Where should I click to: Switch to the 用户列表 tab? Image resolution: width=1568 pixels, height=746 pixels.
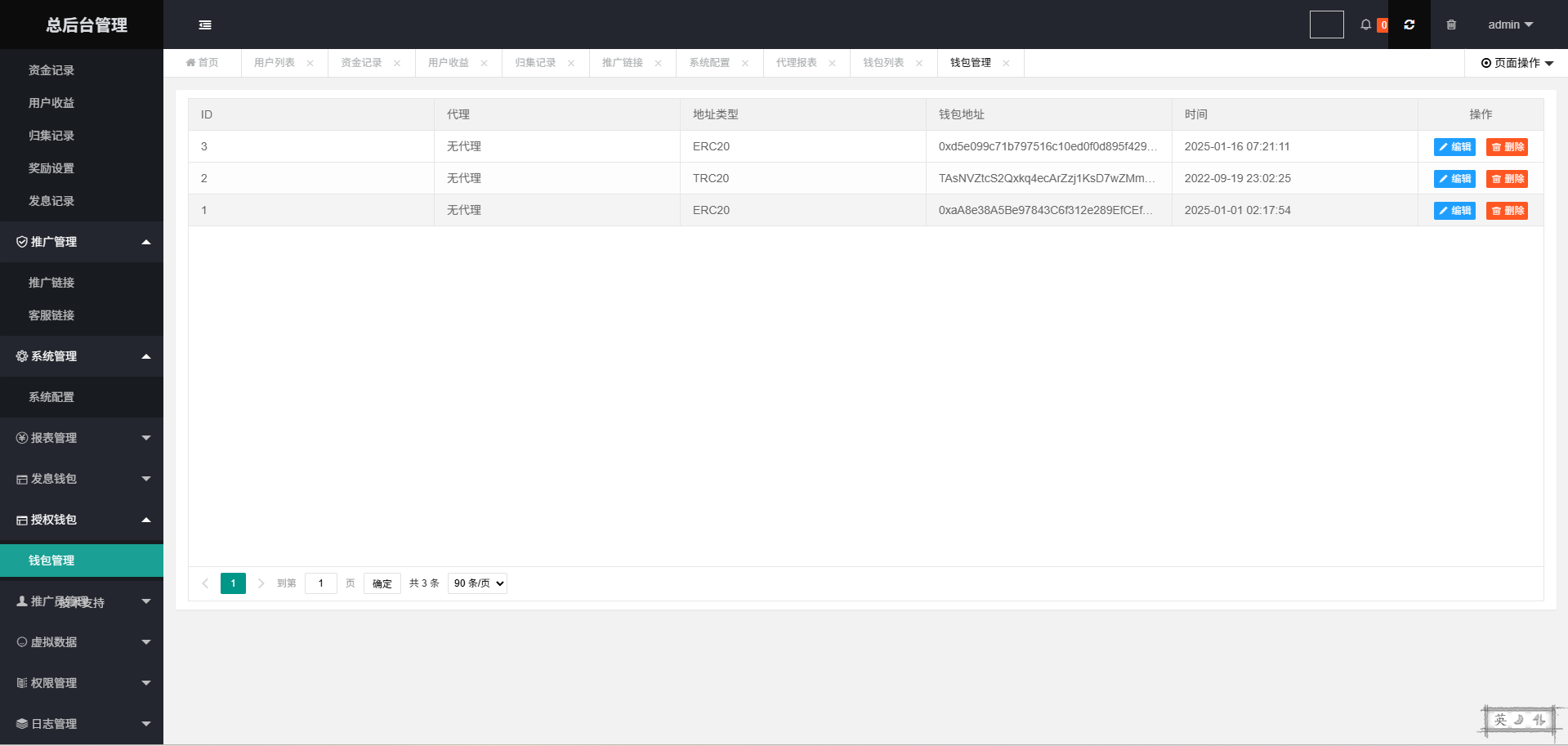coord(275,63)
